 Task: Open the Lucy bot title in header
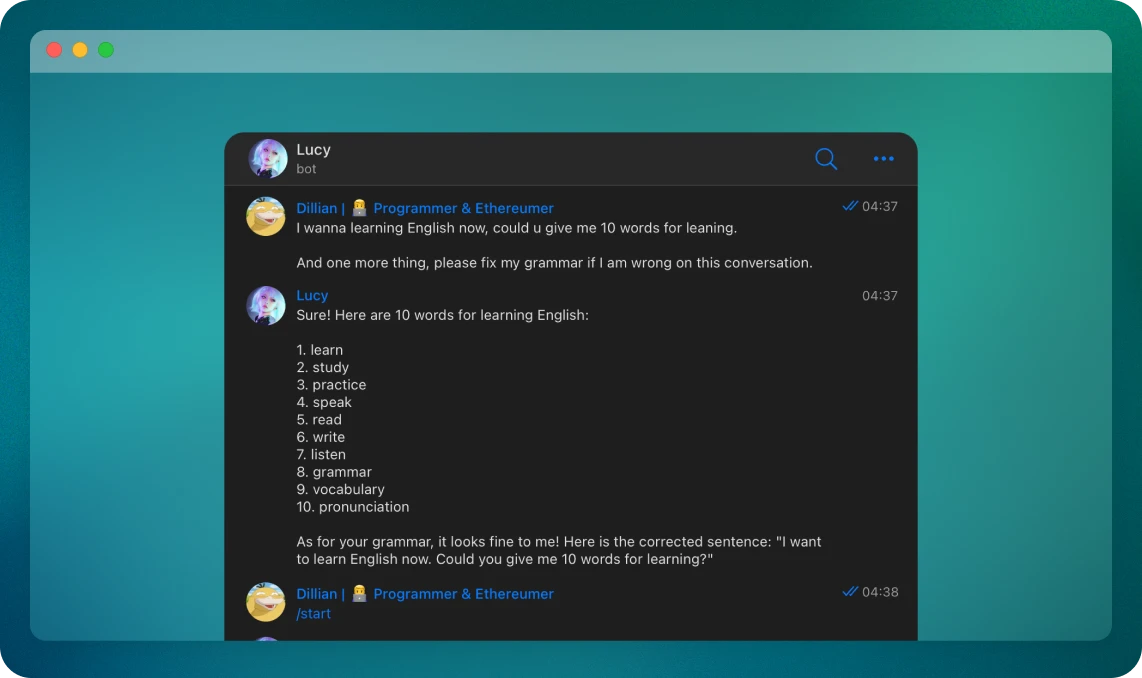tap(313, 150)
